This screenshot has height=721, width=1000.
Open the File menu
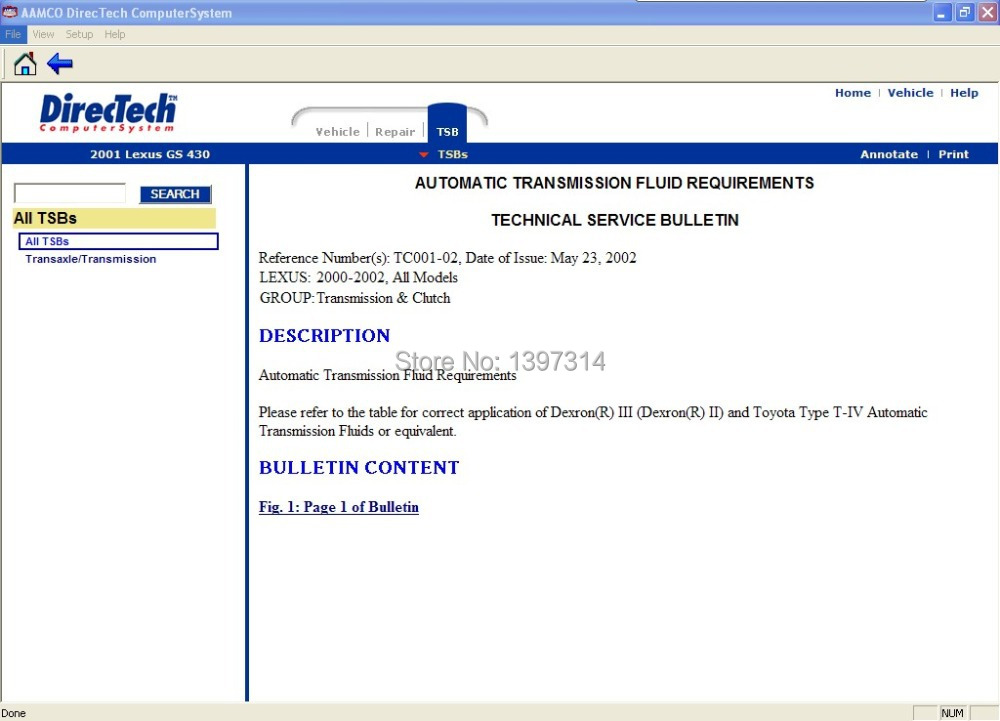(x=13, y=34)
